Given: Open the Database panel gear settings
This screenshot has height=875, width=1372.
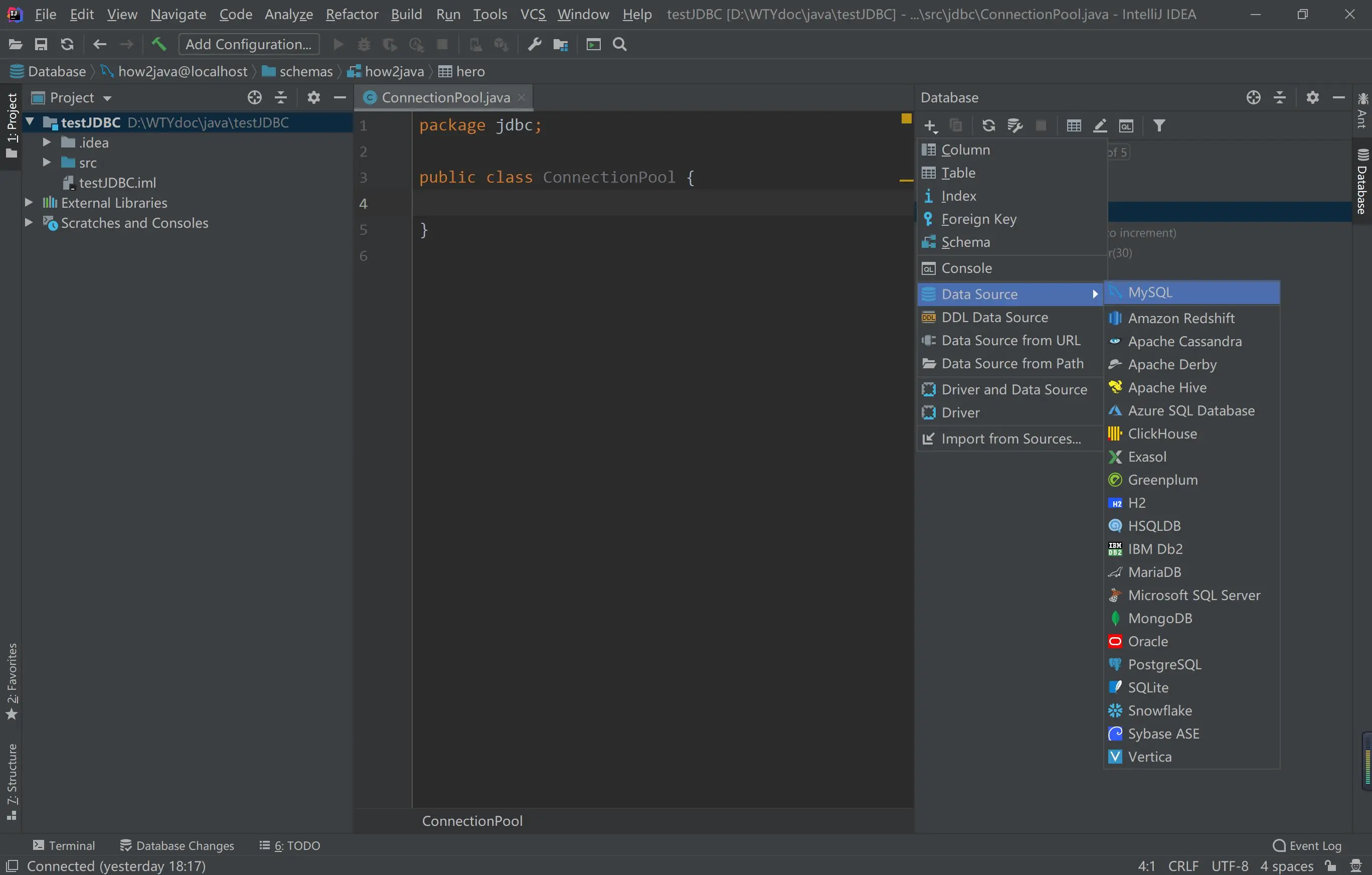Looking at the screenshot, I should 1312,97.
